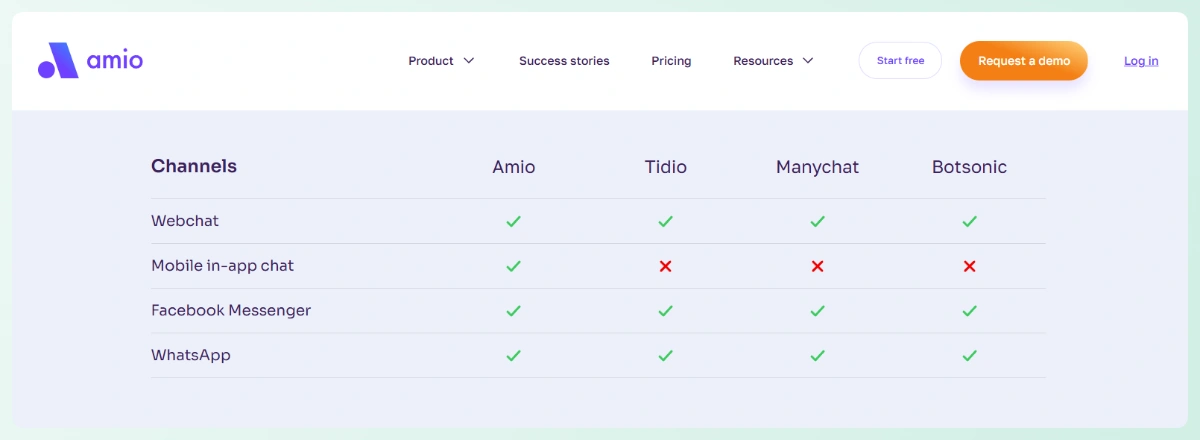Viewport: 1200px width, 440px height.
Task: Expand the Resources dropdown chevron
Action: (x=808, y=61)
